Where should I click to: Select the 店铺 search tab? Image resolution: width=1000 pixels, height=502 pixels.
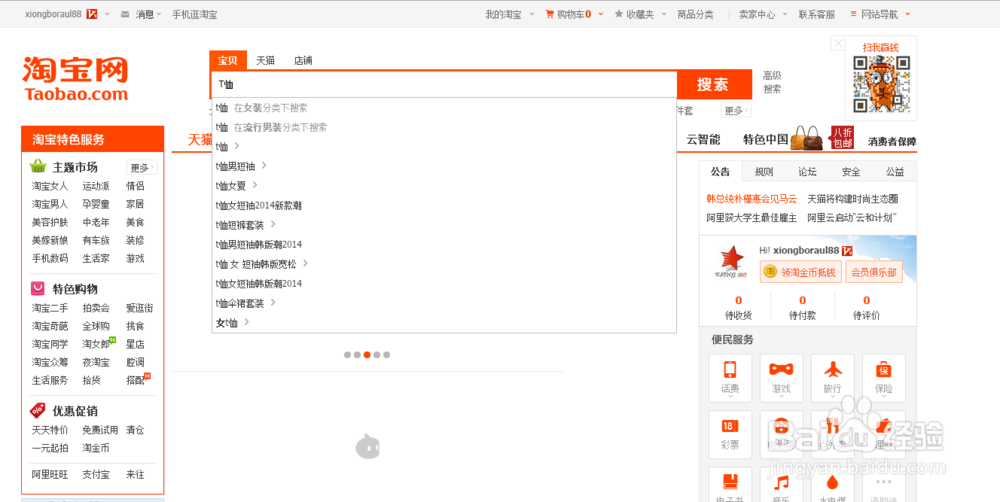click(x=303, y=61)
